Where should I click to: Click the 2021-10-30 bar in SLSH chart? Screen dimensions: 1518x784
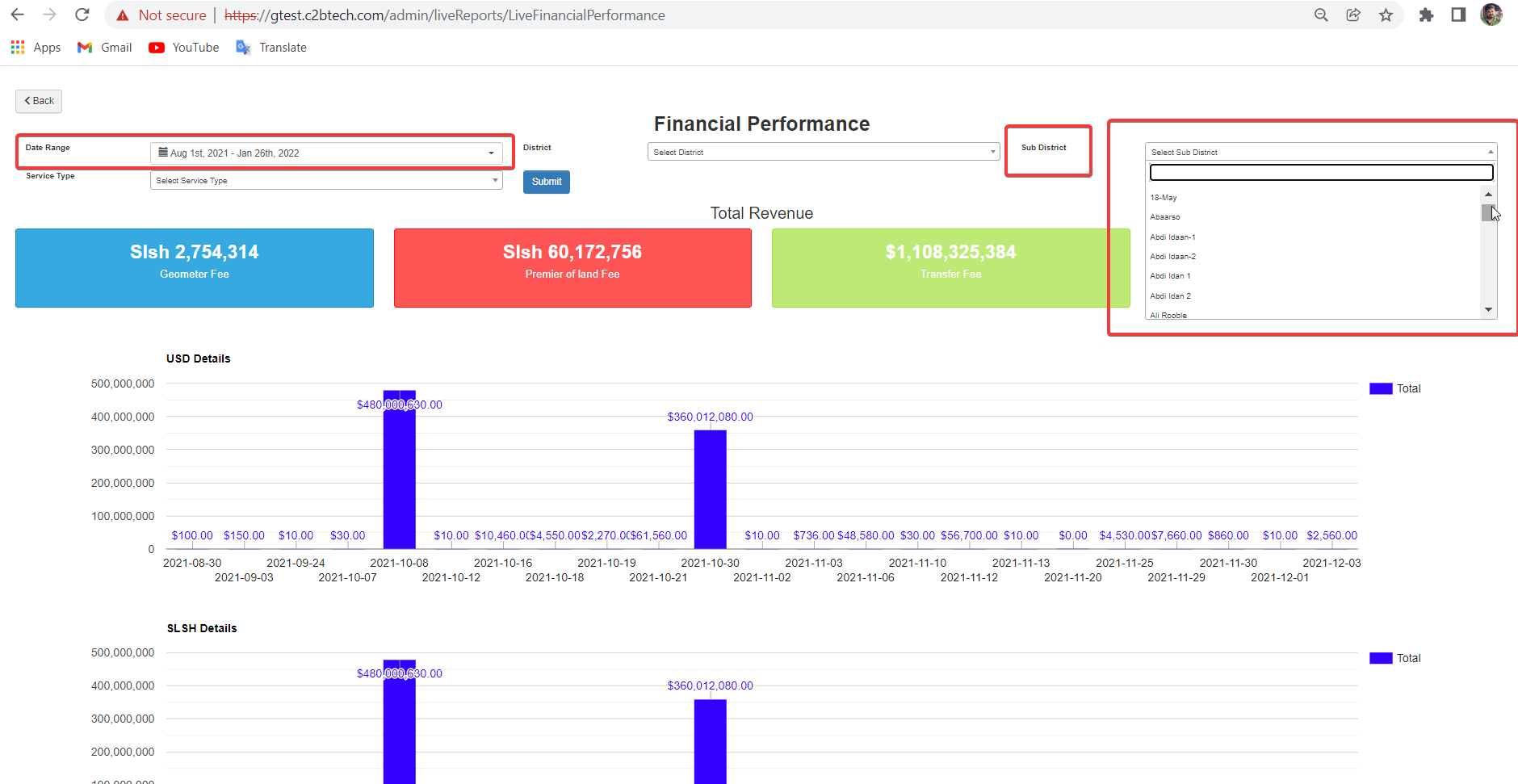coord(710,741)
